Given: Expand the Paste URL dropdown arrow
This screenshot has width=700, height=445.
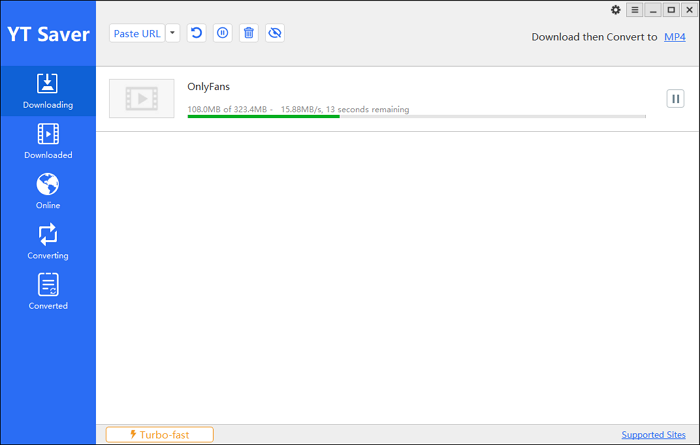Looking at the screenshot, I should [172, 33].
